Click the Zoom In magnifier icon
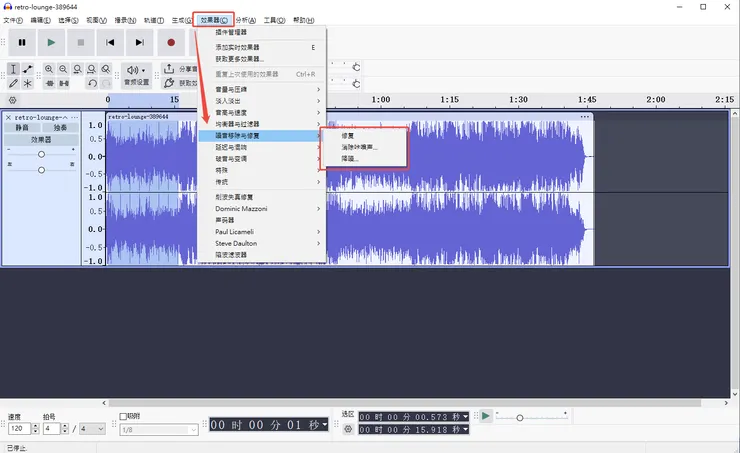Viewport: 740px width, 453px height. point(48,69)
